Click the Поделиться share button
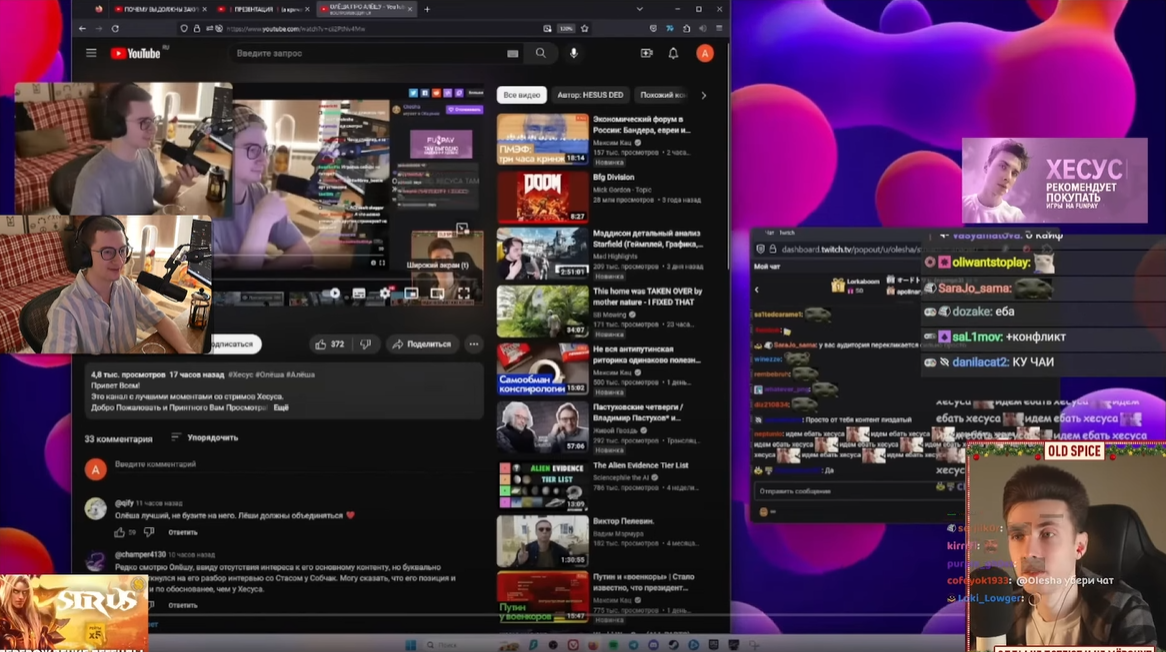This screenshot has height=652, width=1166. (x=421, y=344)
